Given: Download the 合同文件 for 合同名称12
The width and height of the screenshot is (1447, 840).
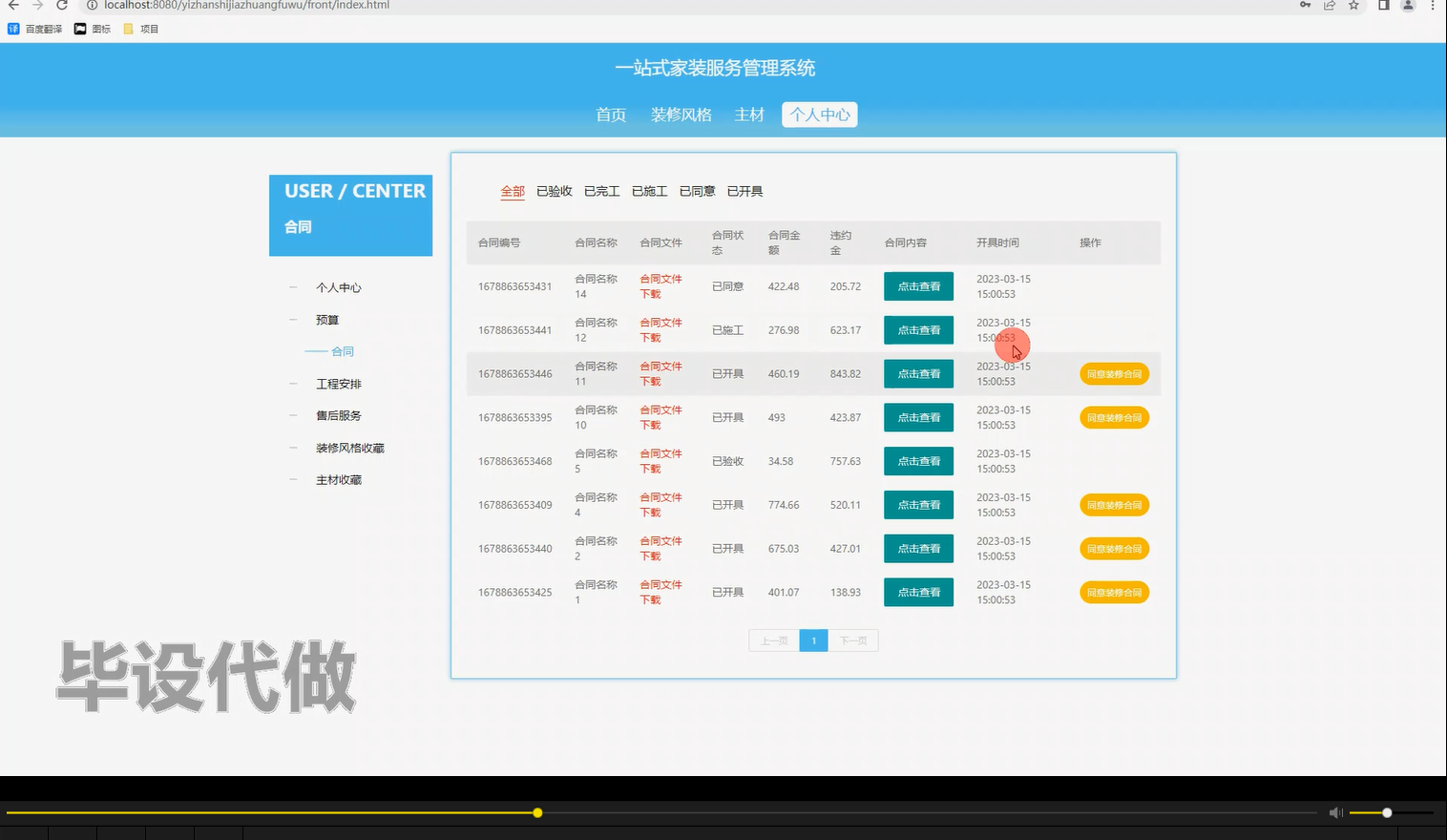Looking at the screenshot, I should 661,329.
